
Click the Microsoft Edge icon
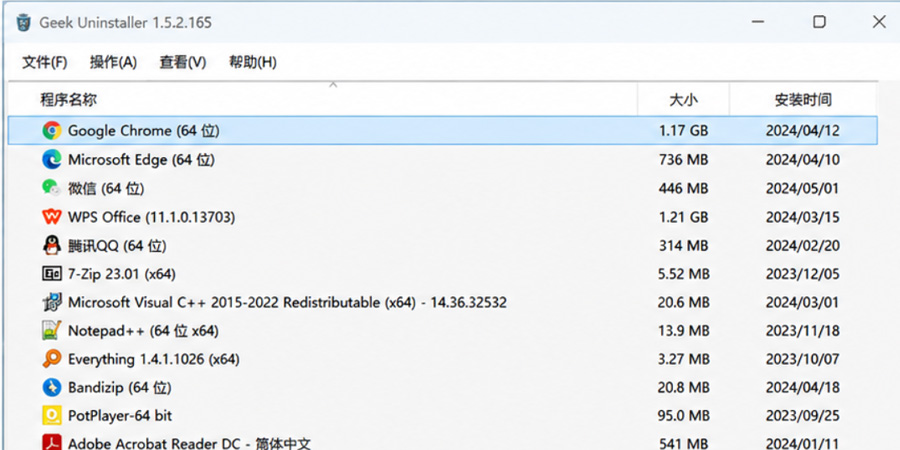[x=52, y=160]
